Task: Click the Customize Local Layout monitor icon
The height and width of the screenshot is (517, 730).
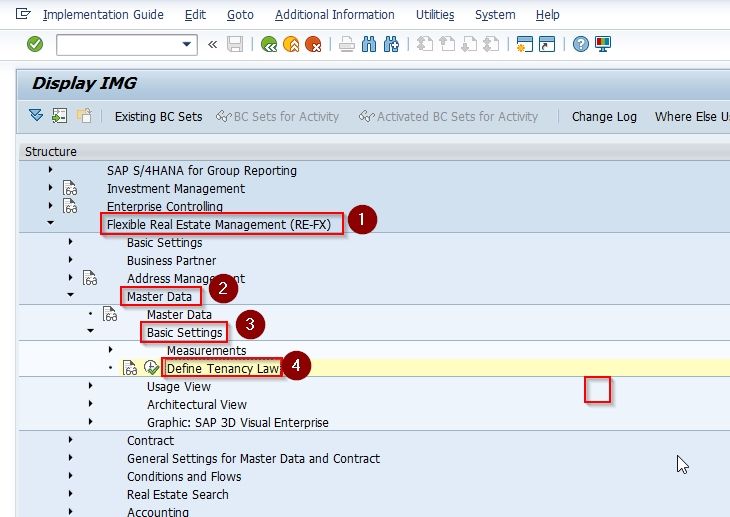Action: (603, 44)
